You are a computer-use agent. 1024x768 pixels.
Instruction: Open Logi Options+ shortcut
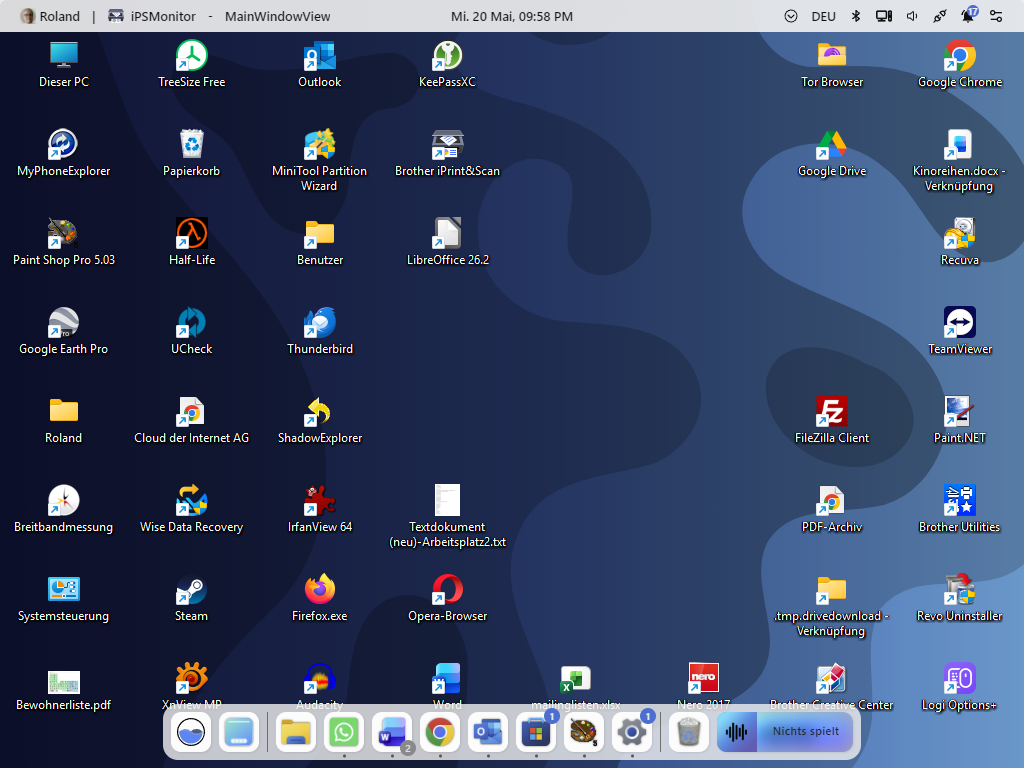pos(959,686)
